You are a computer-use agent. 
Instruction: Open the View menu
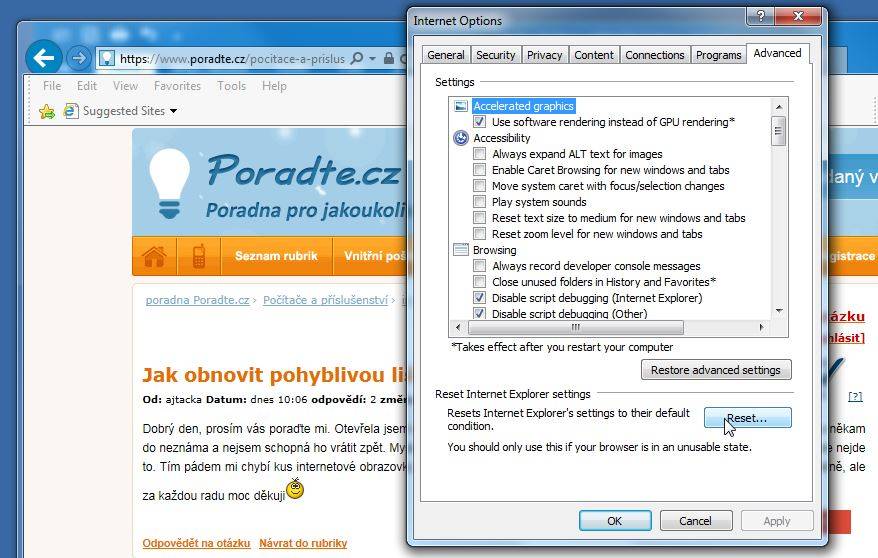pos(125,86)
